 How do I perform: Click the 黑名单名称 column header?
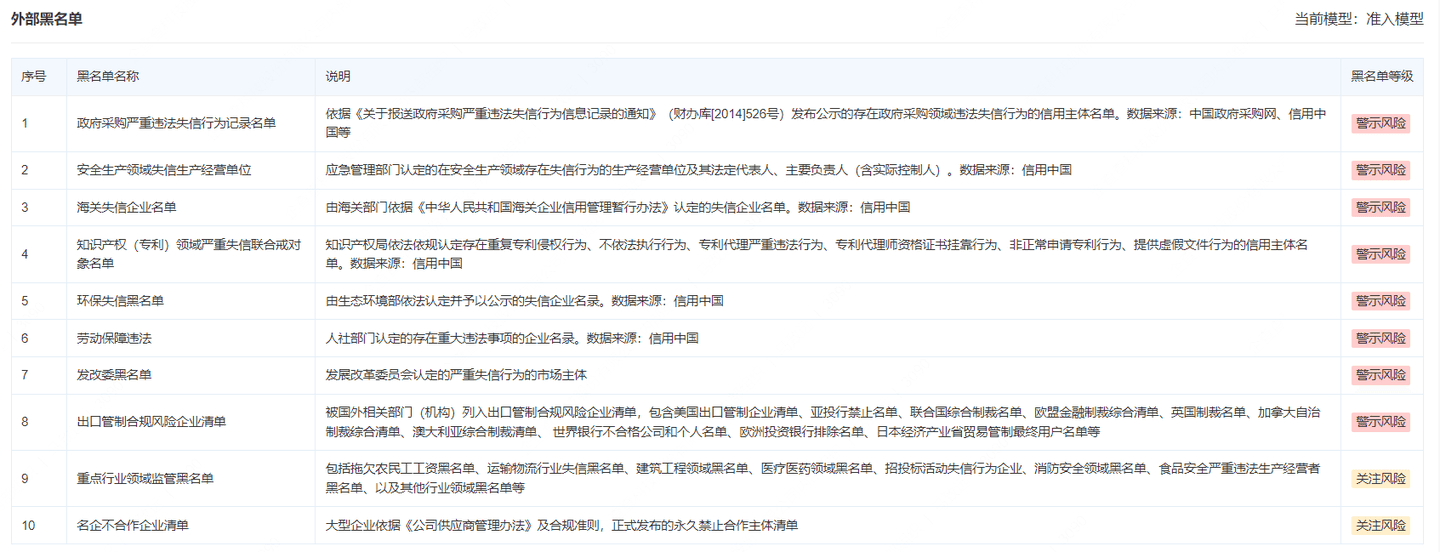tap(108, 77)
